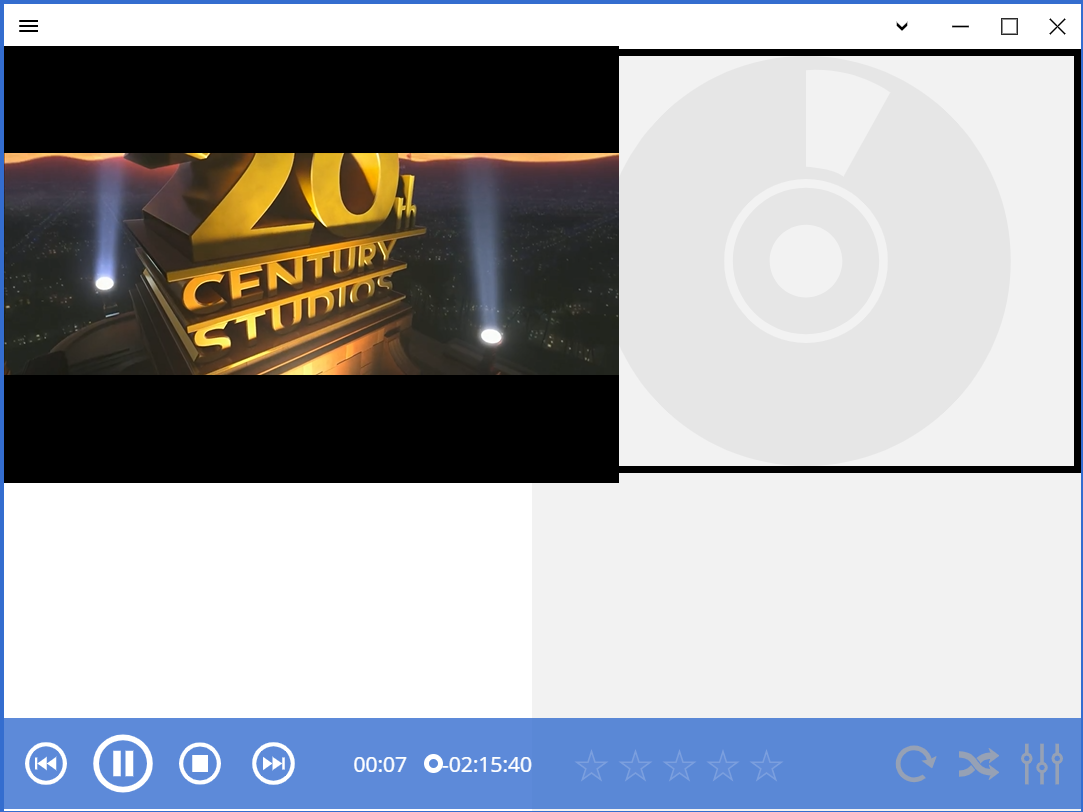Skip to the previous track
This screenshot has height=812, width=1083.
pyautogui.click(x=46, y=764)
